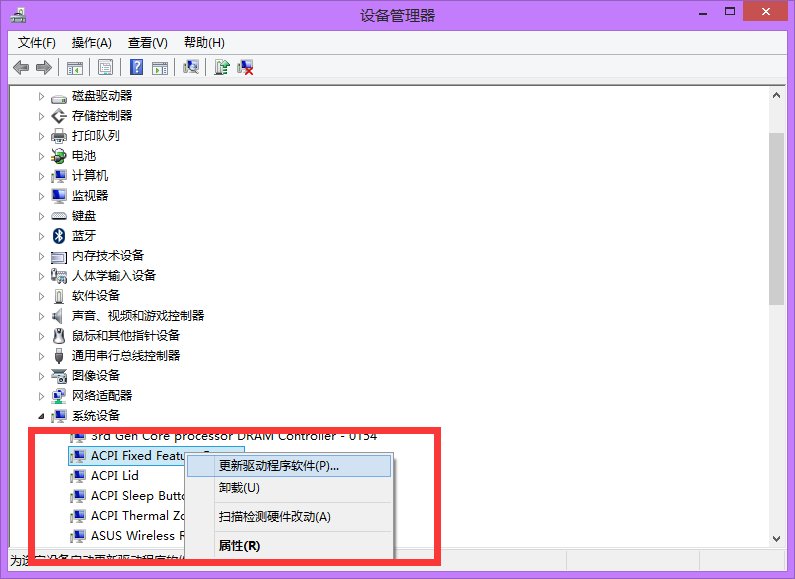Image resolution: width=795 pixels, height=579 pixels.
Task: Select the 系统设备 label
Action: click(96, 416)
